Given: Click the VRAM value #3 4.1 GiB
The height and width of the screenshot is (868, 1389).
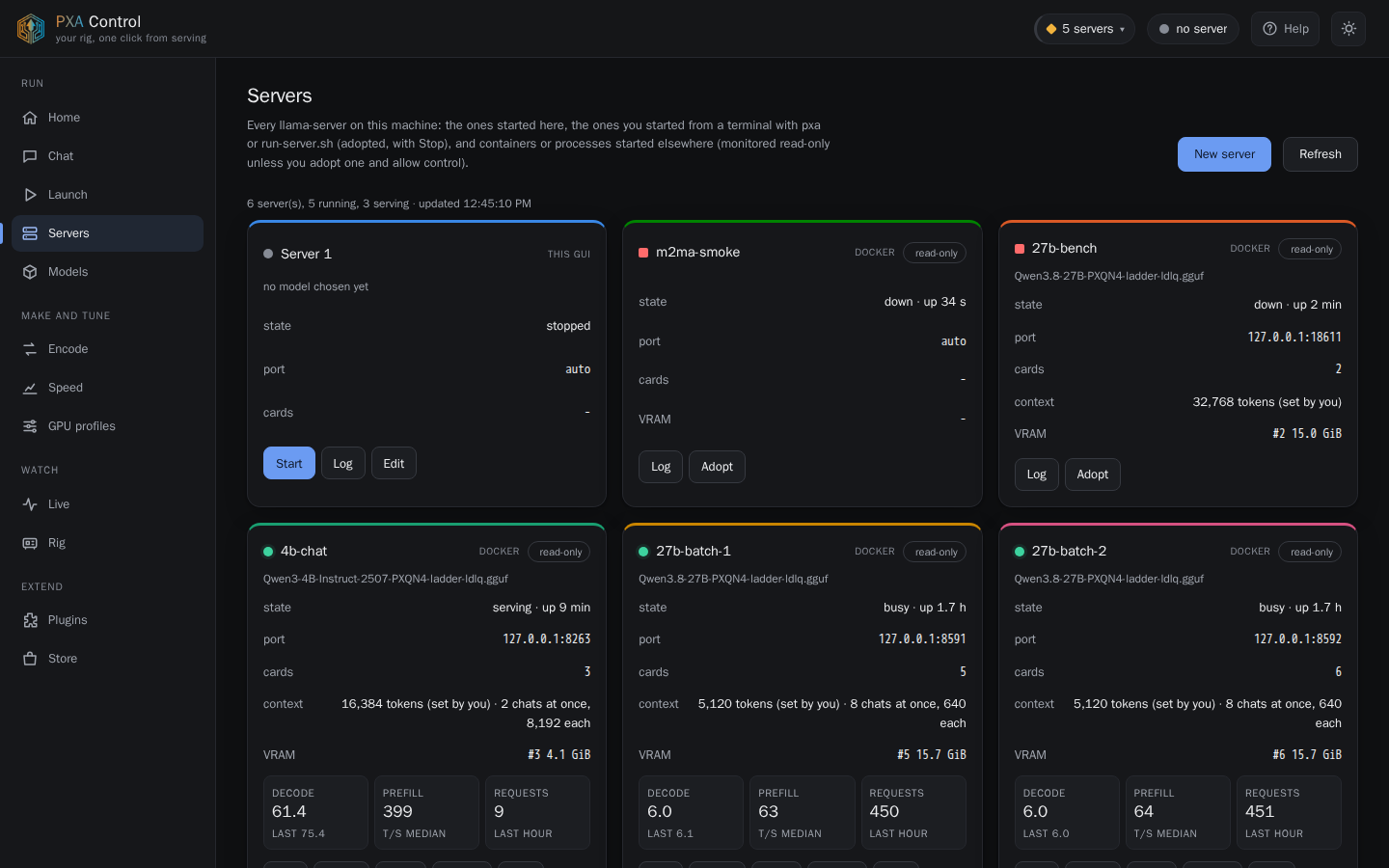Looking at the screenshot, I should [x=559, y=755].
